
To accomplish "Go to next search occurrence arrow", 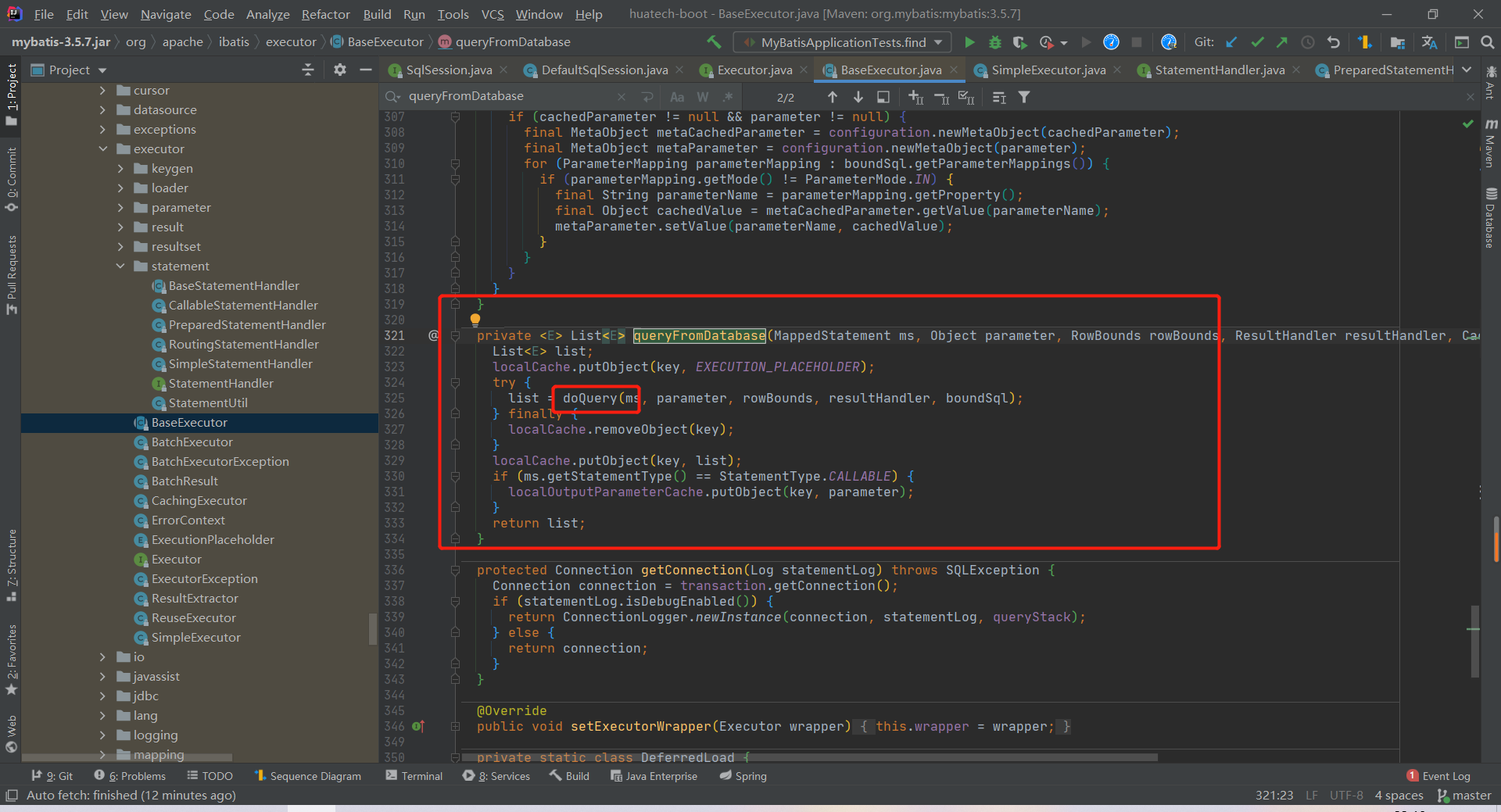I will click(858, 97).
